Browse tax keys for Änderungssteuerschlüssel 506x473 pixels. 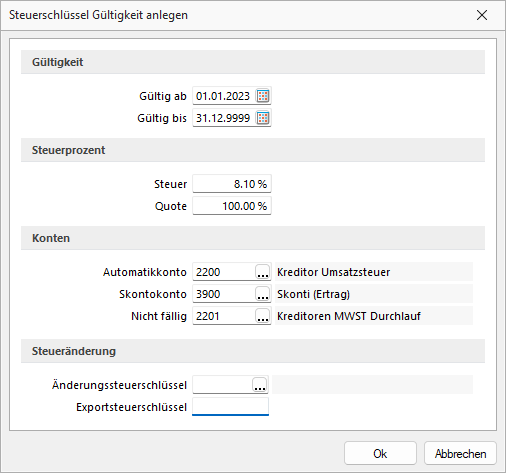[x=260, y=385]
